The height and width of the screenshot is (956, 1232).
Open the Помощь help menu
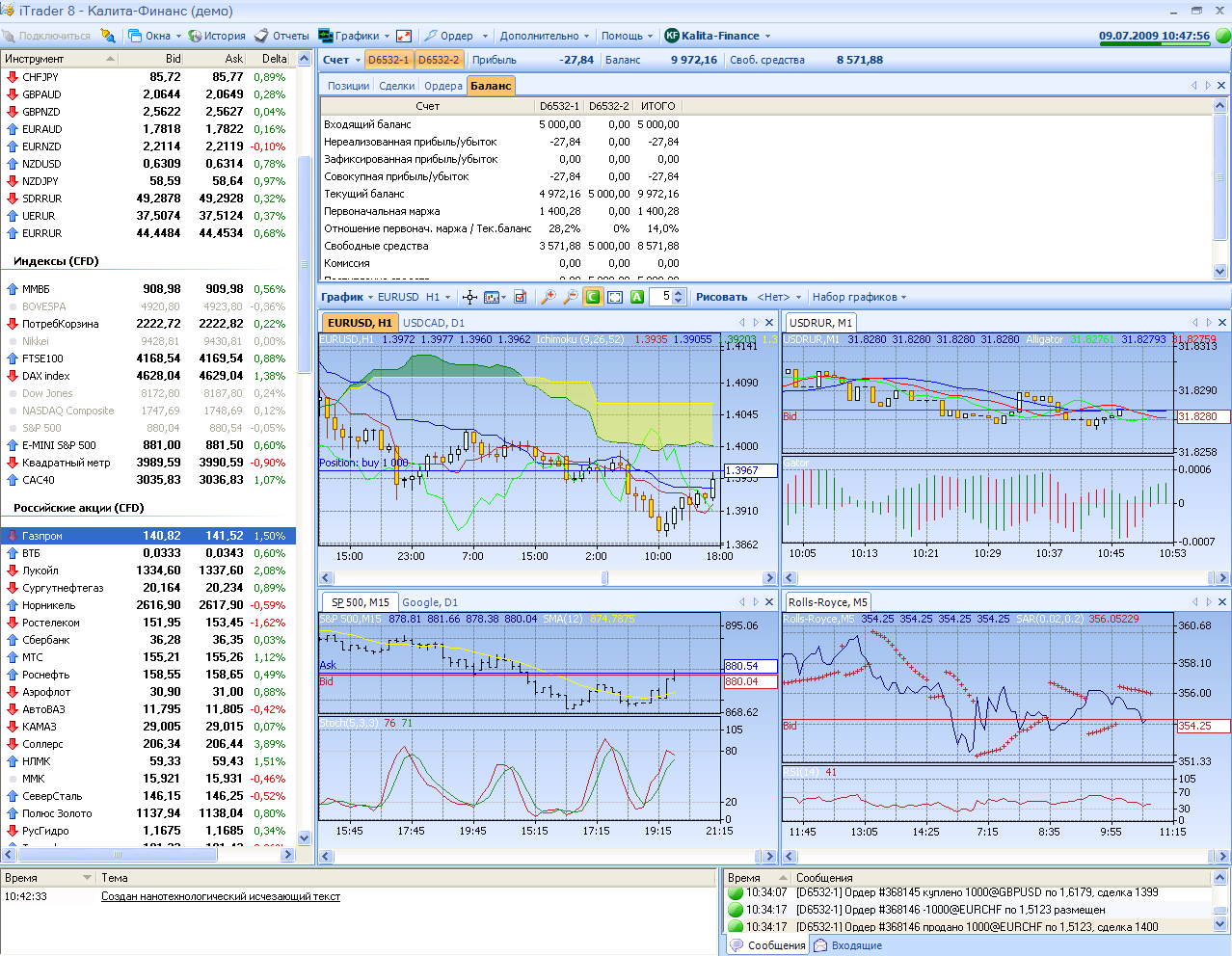click(x=628, y=36)
